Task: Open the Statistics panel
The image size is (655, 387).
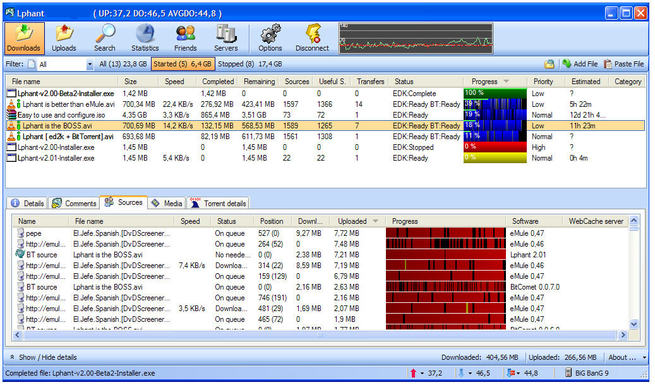Action: (x=145, y=38)
